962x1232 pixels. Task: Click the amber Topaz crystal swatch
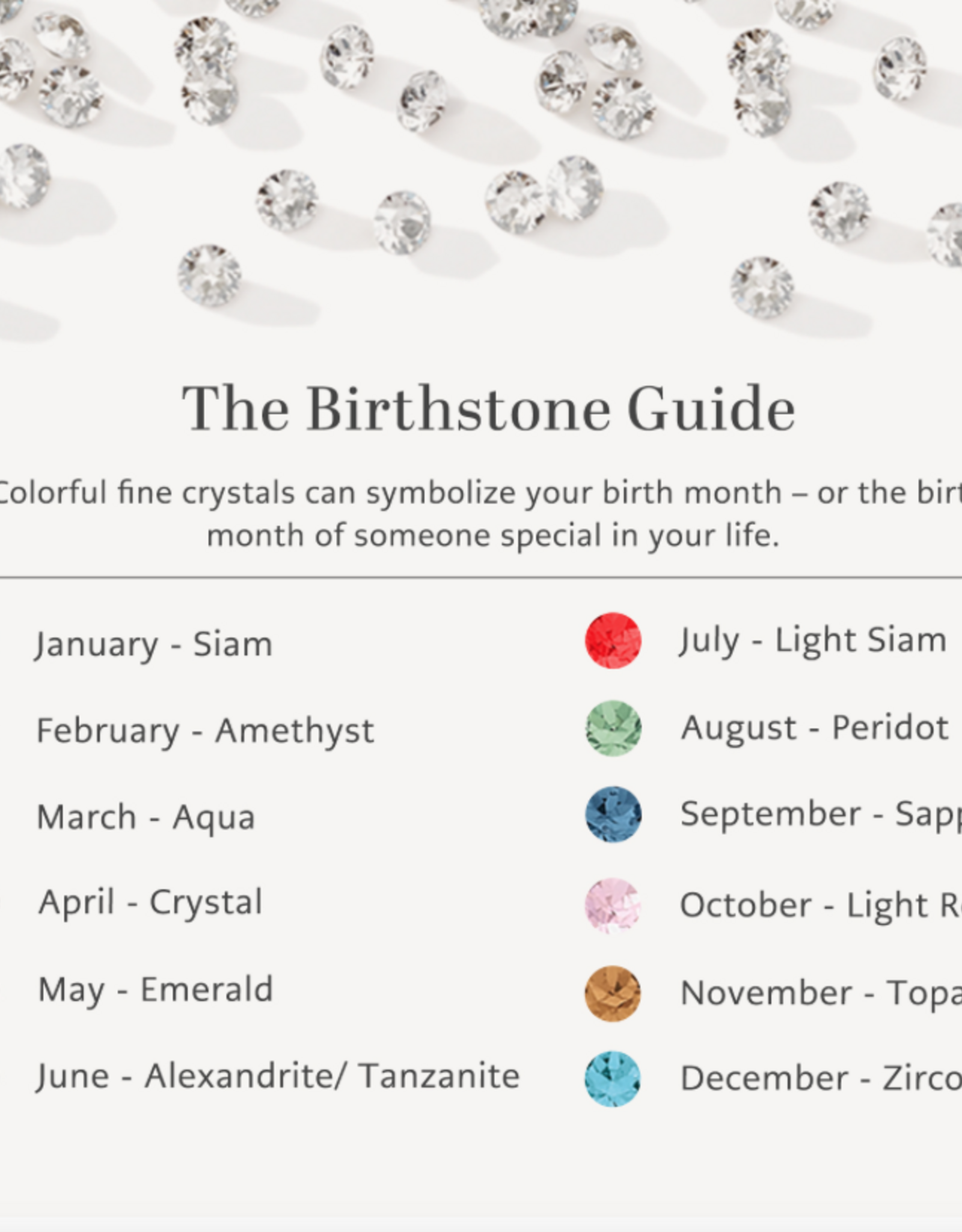[613, 993]
